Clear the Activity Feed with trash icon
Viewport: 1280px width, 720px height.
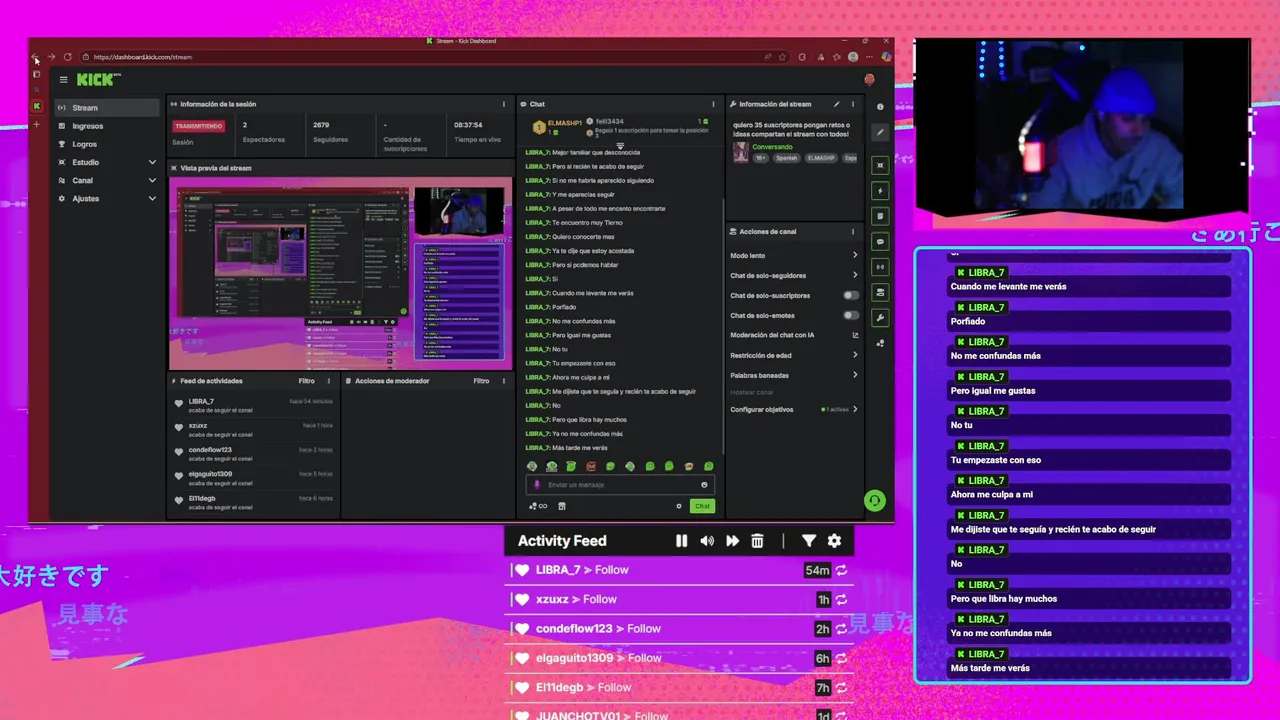point(757,541)
